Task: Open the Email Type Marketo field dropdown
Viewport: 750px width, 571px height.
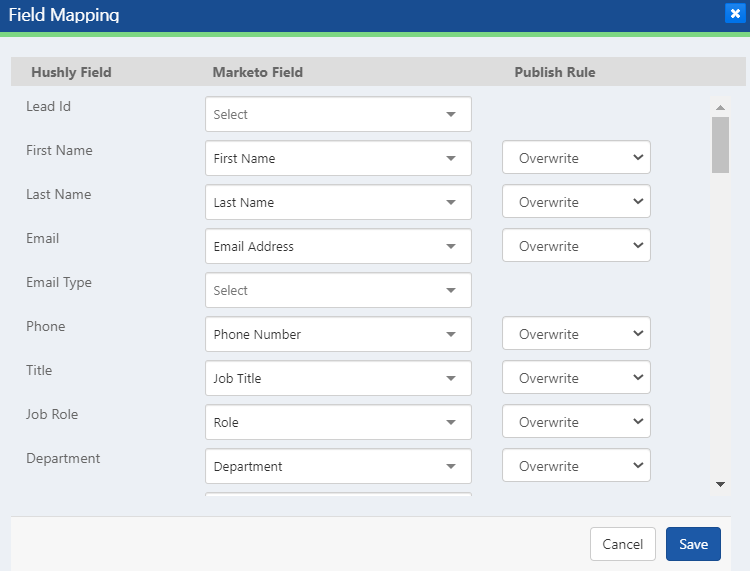Action: [x=338, y=290]
